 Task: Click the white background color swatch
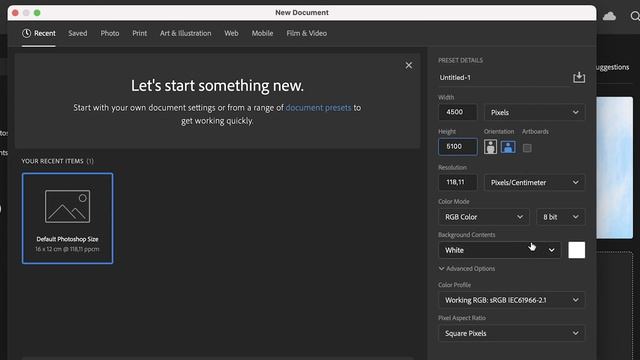pyautogui.click(x=576, y=250)
